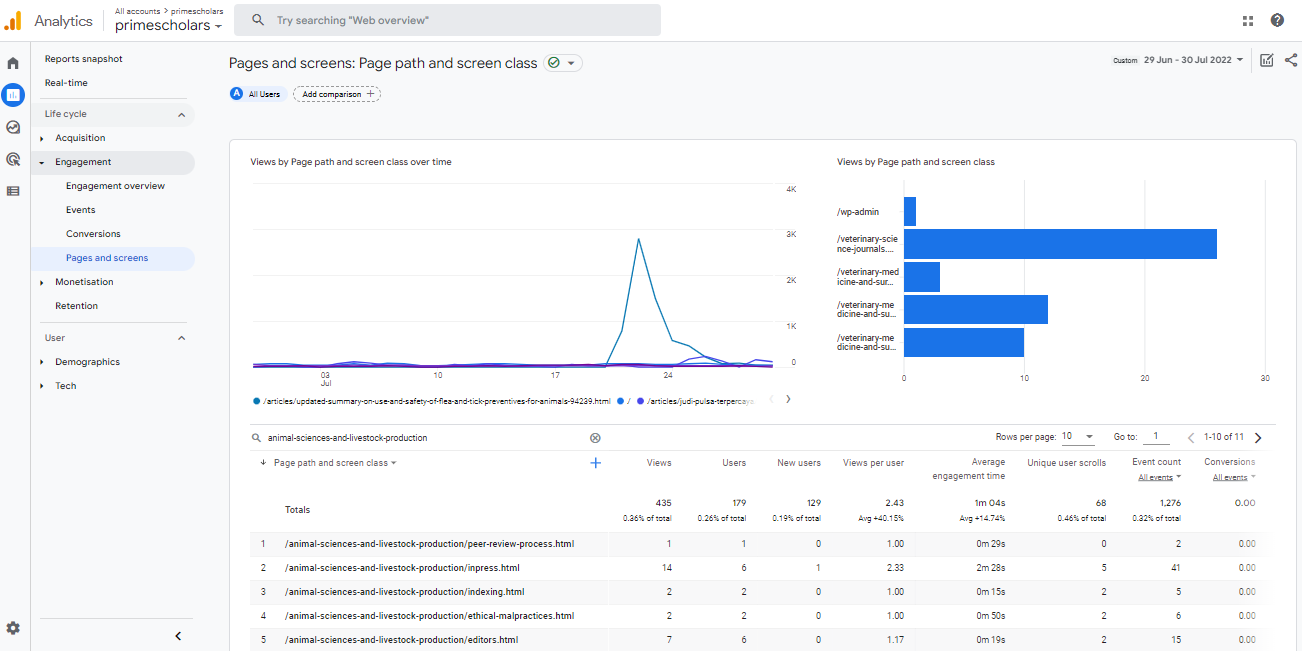
Task: Click the Add comparison button
Action: (x=337, y=94)
